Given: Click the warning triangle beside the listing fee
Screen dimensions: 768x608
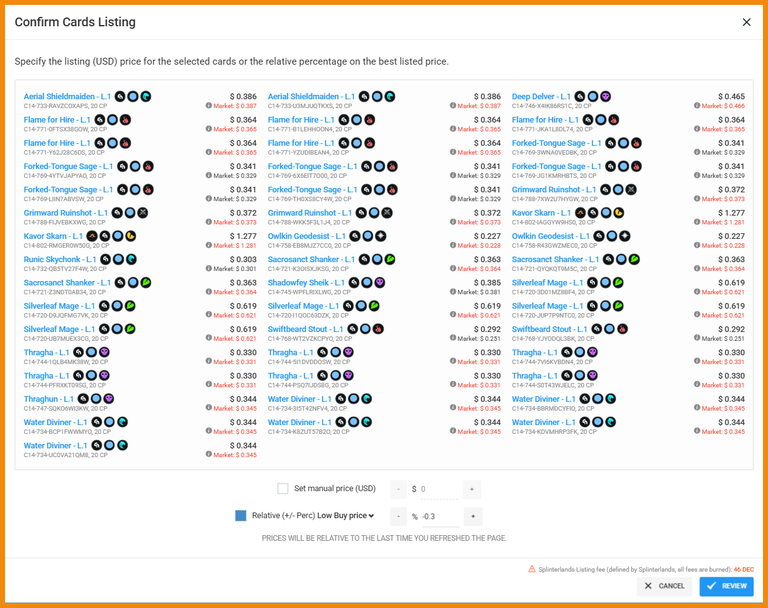Looking at the screenshot, I should point(531,569).
